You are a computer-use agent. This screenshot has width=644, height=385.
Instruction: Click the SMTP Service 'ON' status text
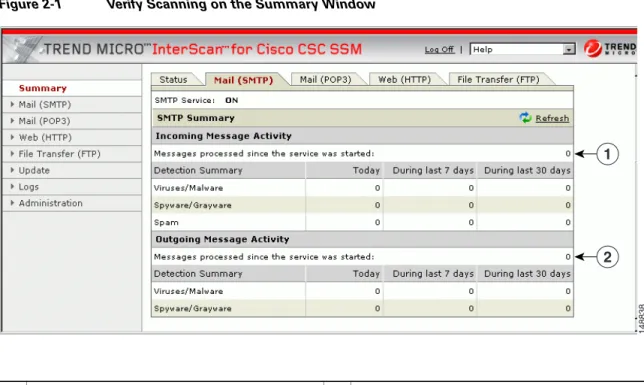[x=232, y=100]
